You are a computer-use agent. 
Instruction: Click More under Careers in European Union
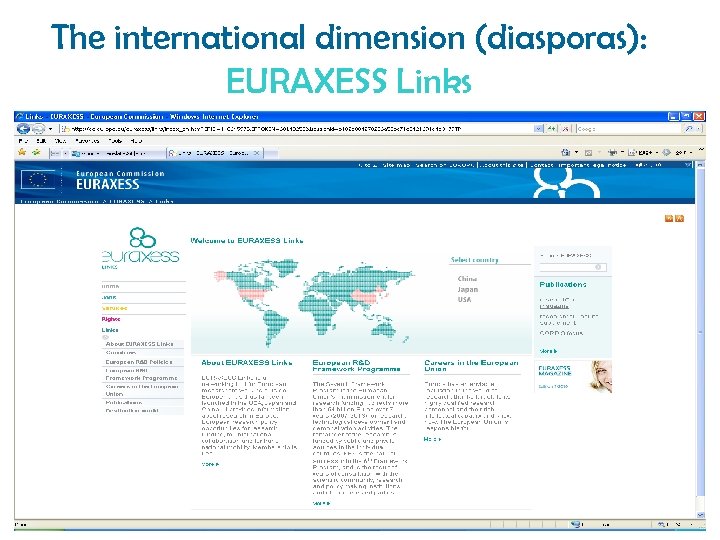pos(432,439)
